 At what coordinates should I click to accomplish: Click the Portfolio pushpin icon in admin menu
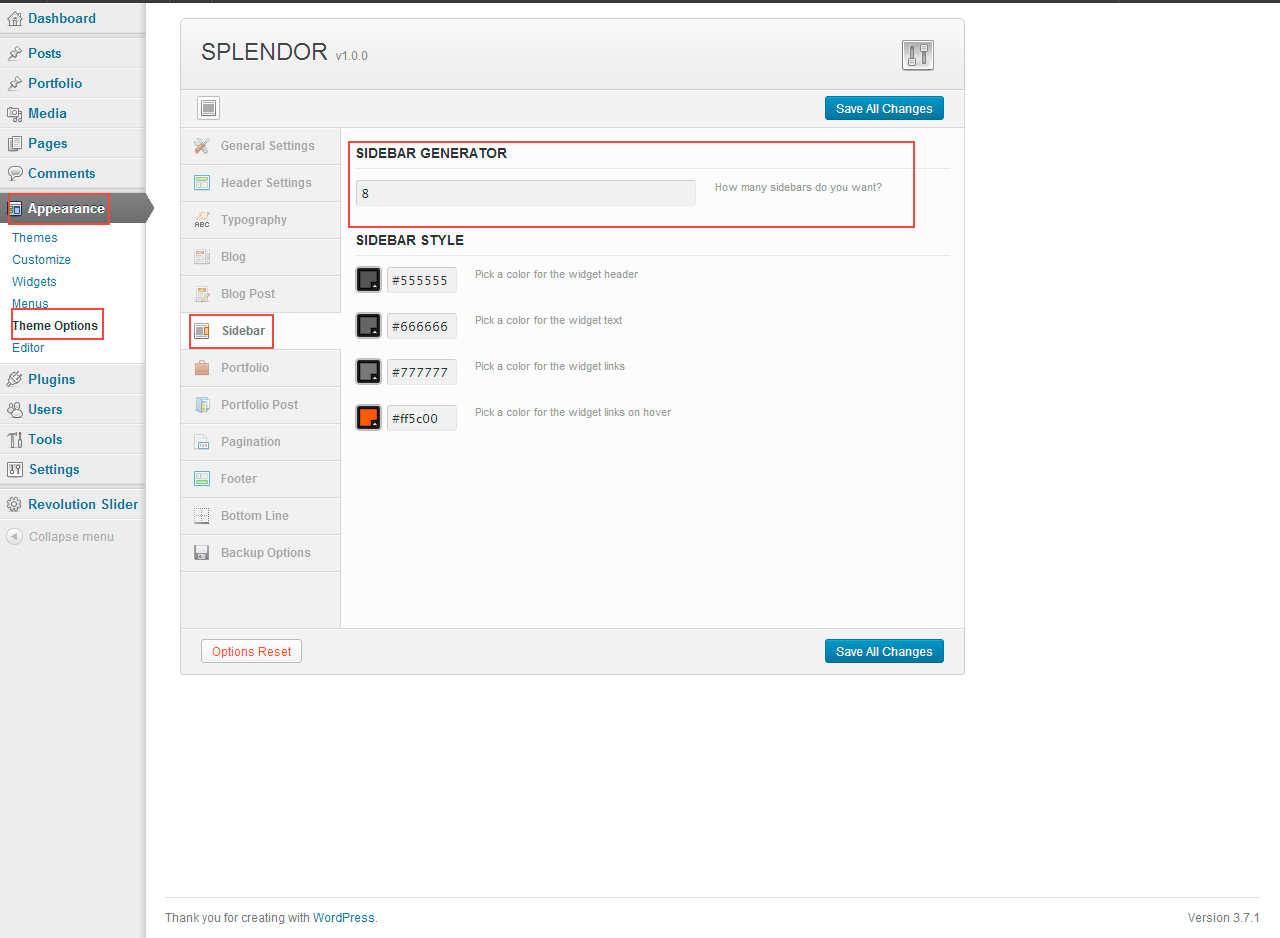(x=15, y=84)
